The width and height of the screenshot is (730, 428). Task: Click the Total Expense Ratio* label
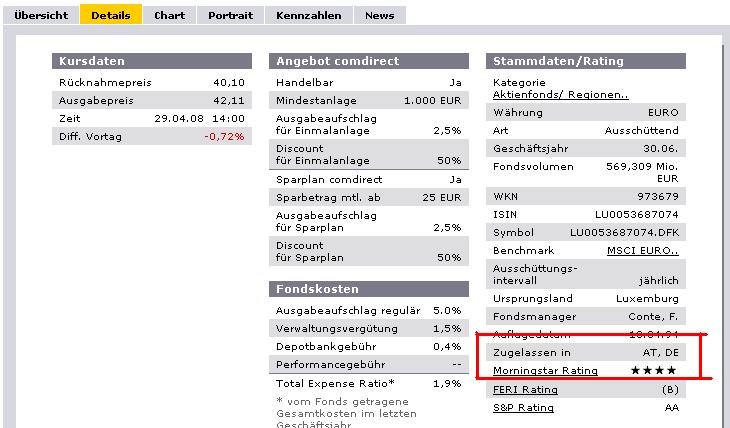tap(334, 383)
